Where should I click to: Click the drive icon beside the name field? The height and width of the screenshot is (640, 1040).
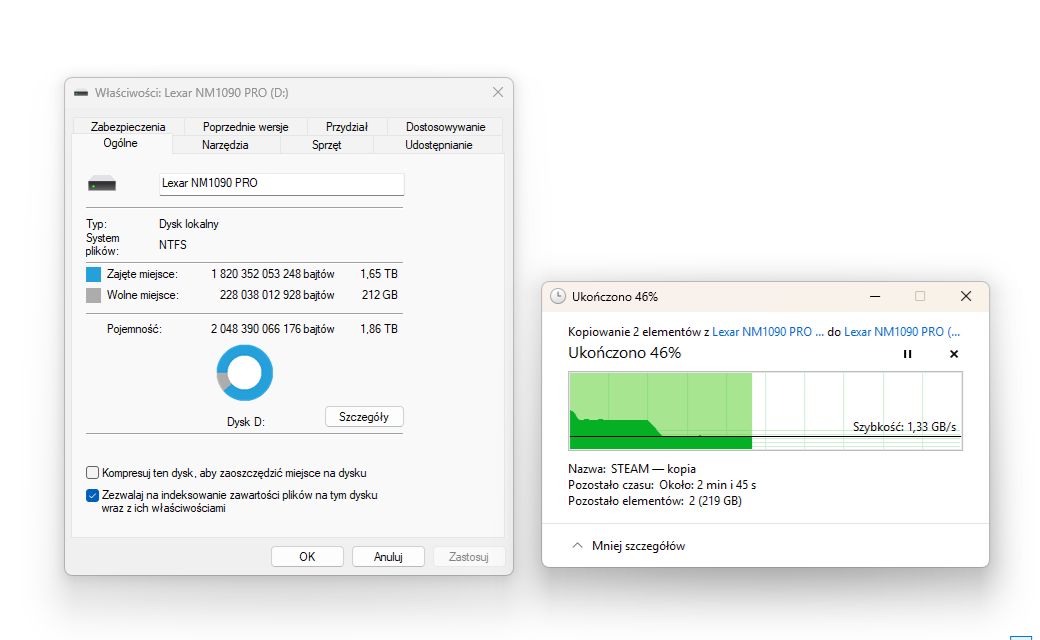pyautogui.click(x=101, y=184)
